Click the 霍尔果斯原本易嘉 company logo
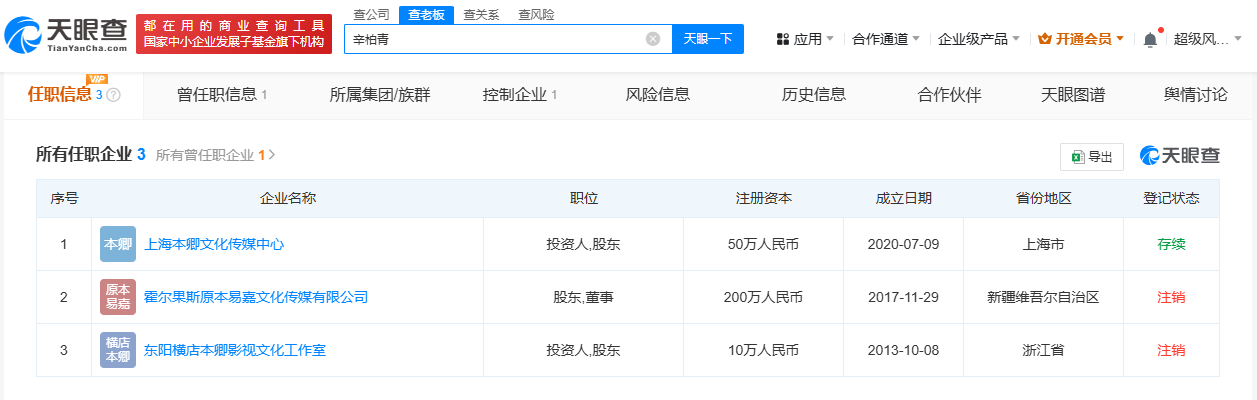The height and width of the screenshot is (400, 1257). point(117,297)
